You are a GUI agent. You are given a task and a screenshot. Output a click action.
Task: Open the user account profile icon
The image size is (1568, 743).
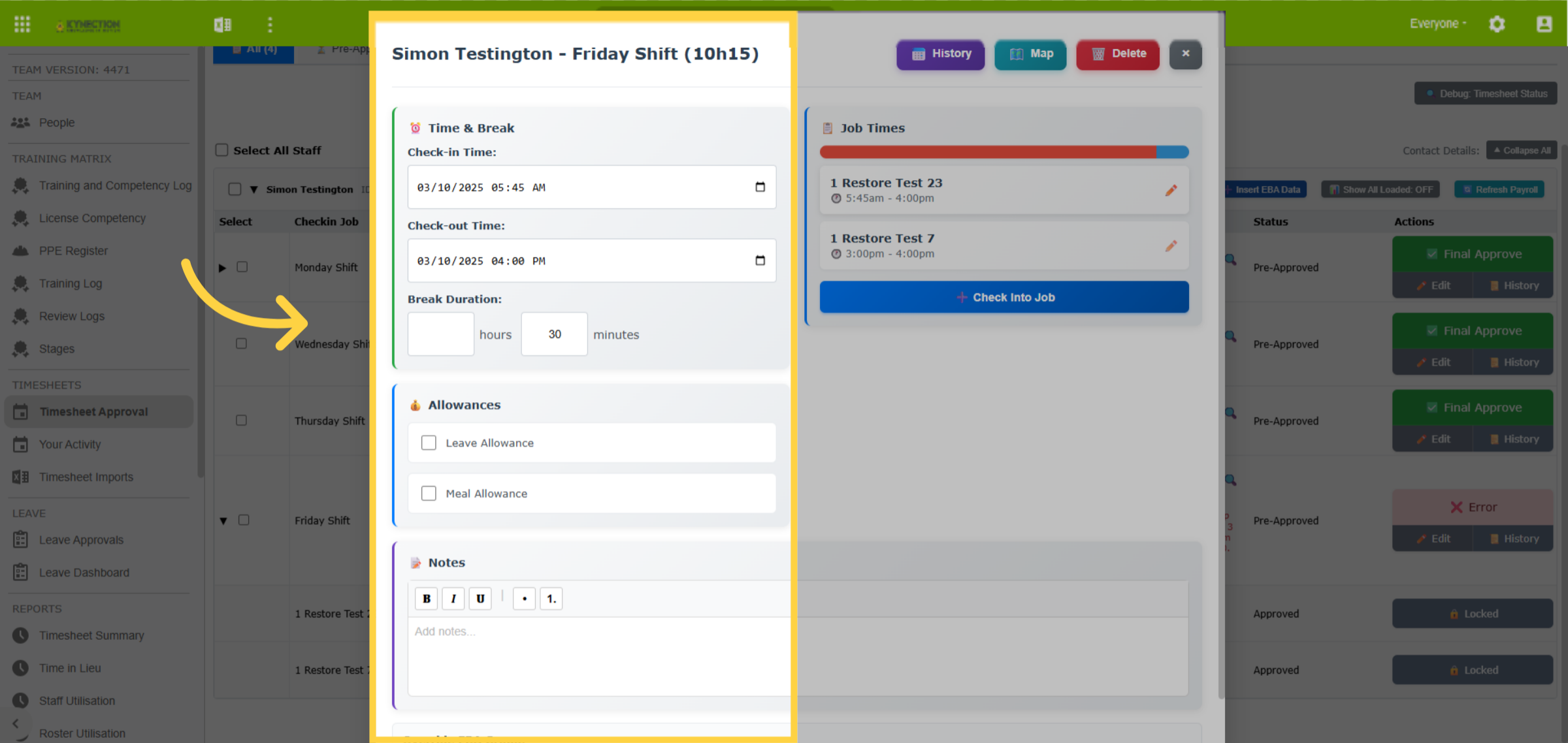[x=1544, y=24]
